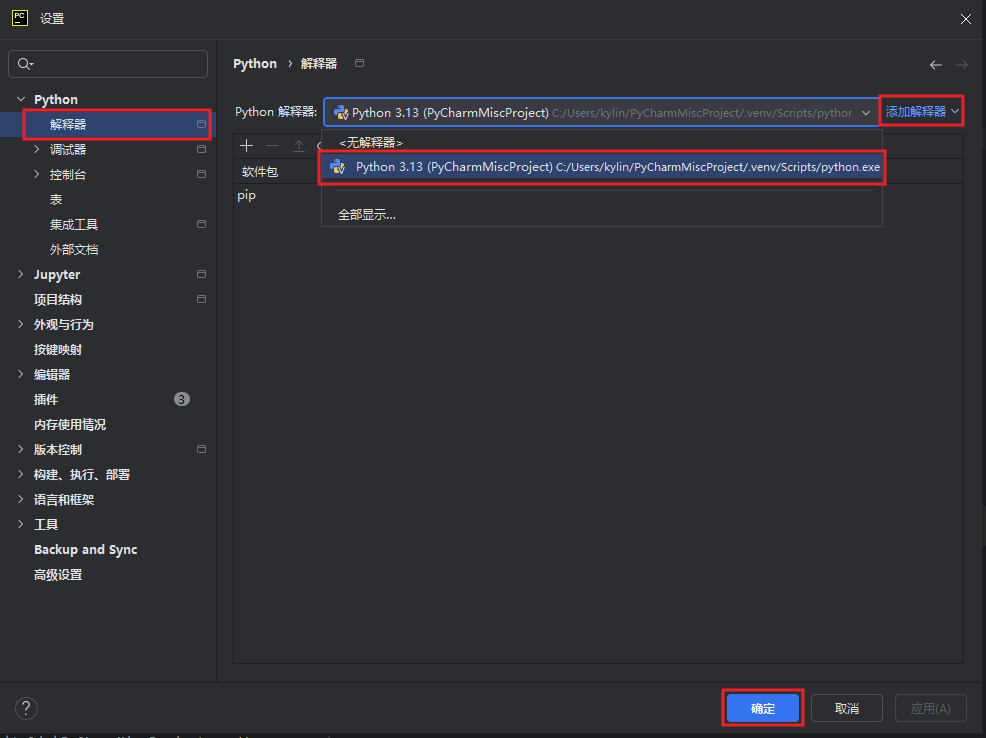986x738 pixels.
Task: Expand the 调试器 tree node
Action: [36, 149]
